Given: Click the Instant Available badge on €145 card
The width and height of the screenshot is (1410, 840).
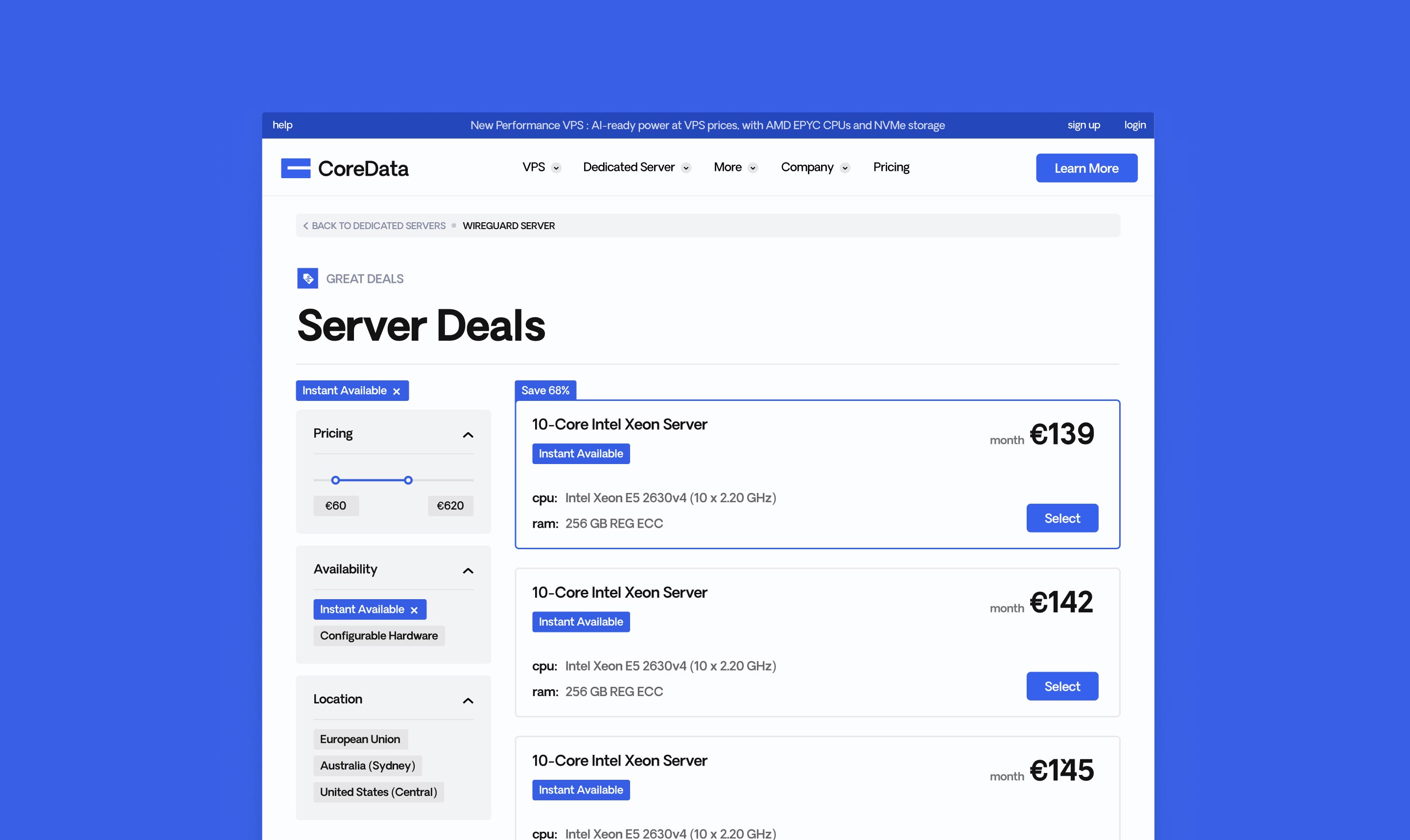Looking at the screenshot, I should (x=581, y=790).
